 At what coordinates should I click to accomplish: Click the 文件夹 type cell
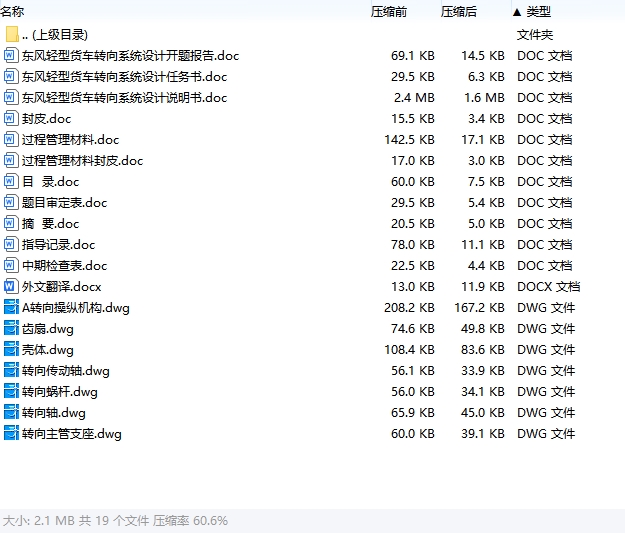pos(535,35)
